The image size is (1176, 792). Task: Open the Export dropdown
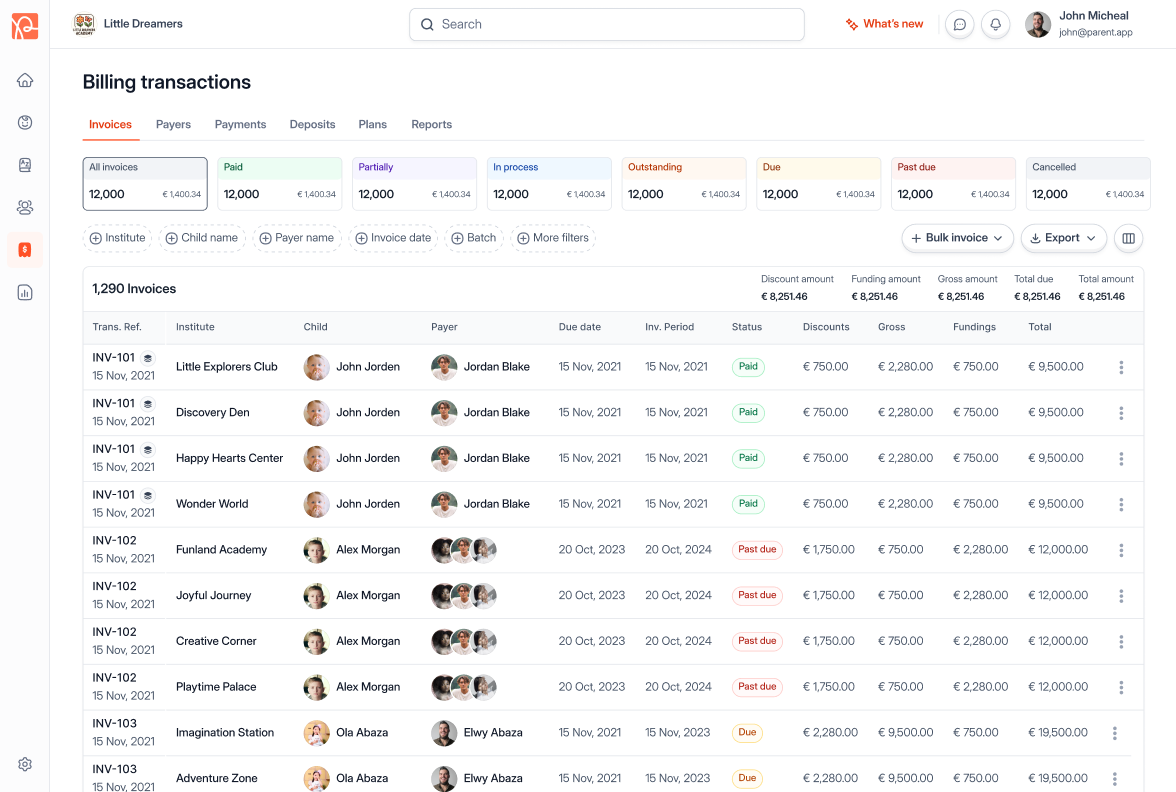tap(1063, 238)
